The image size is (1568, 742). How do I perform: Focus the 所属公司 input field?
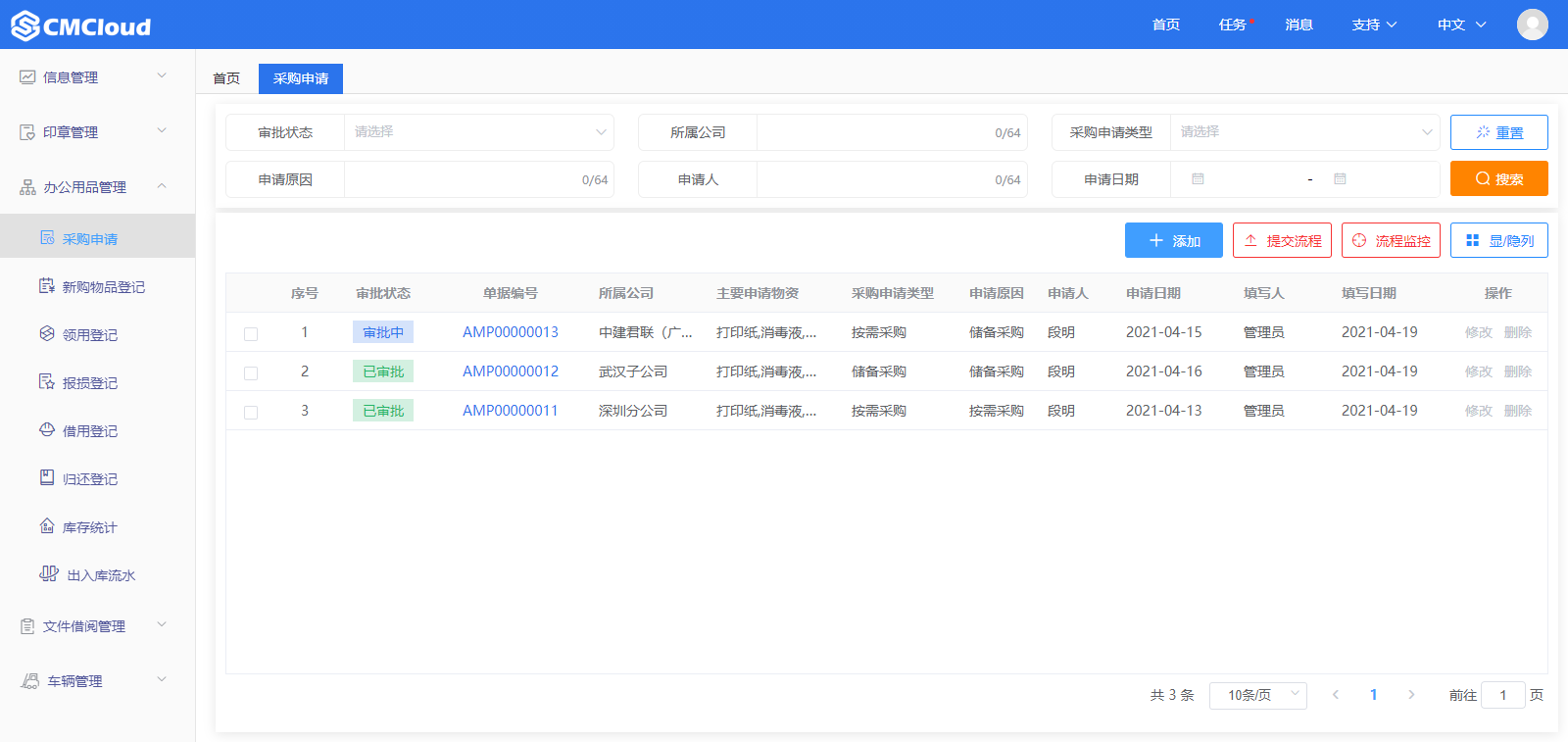tap(892, 132)
